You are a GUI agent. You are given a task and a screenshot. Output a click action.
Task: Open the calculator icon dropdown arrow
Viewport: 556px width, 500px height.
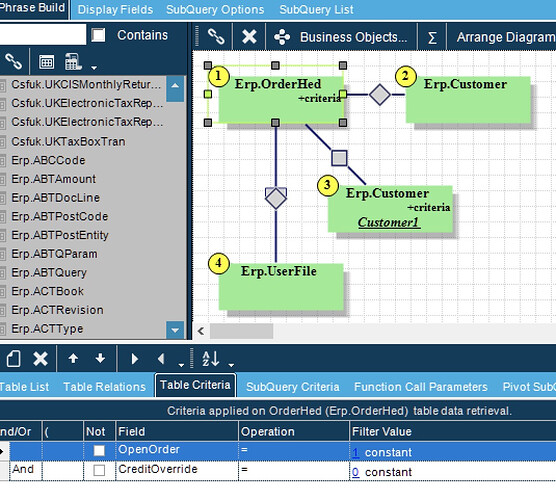[94, 67]
